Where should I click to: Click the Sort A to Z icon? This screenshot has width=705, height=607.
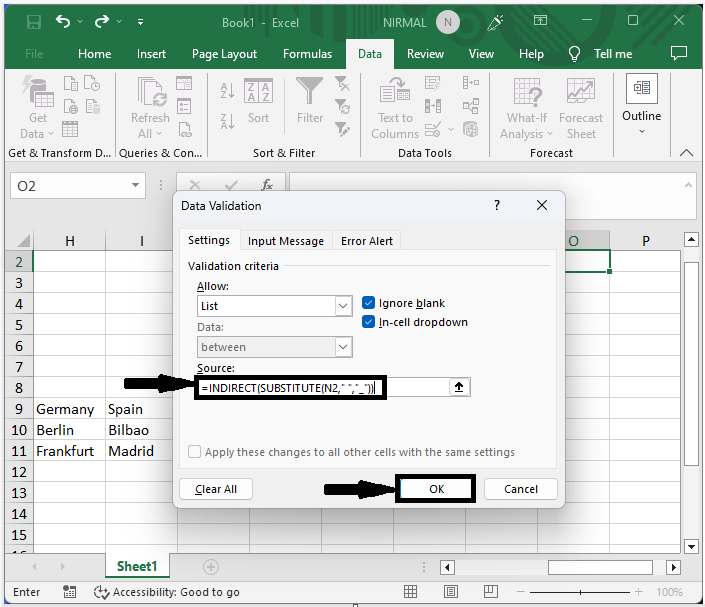tap(228, 92)
